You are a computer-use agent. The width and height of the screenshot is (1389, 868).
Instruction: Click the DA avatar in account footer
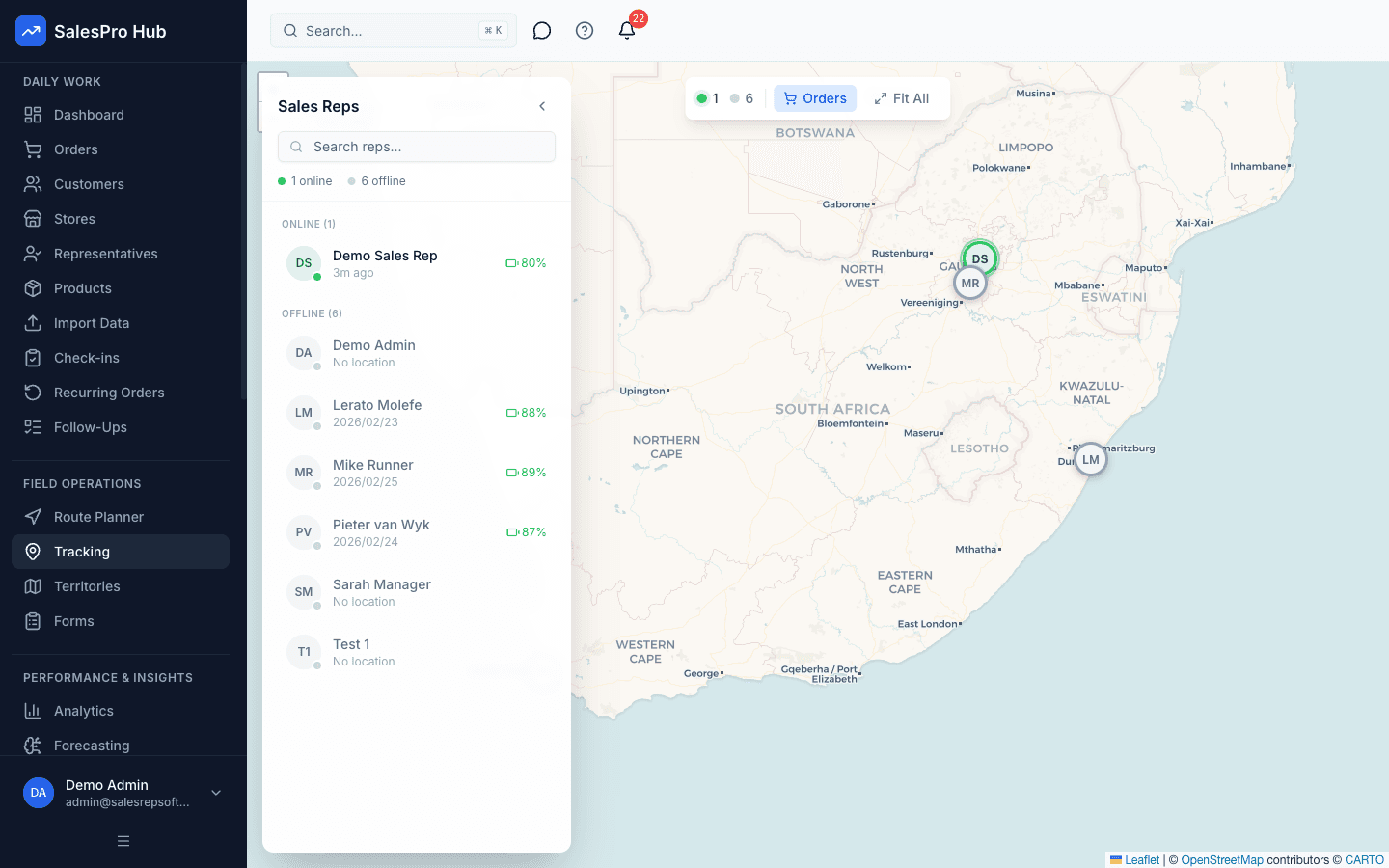pos(39,793)
